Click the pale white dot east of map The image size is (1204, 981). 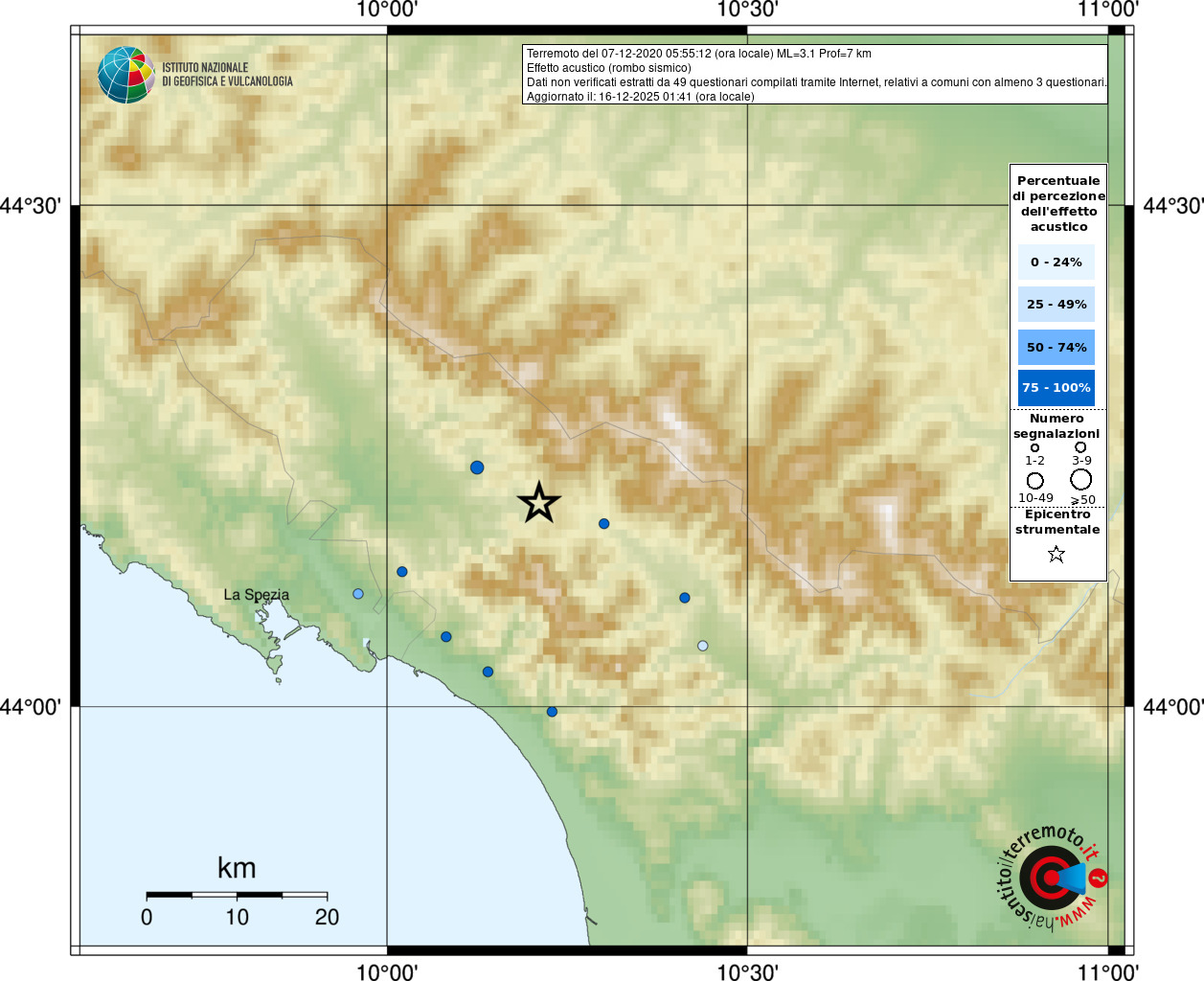coord(703,646)
